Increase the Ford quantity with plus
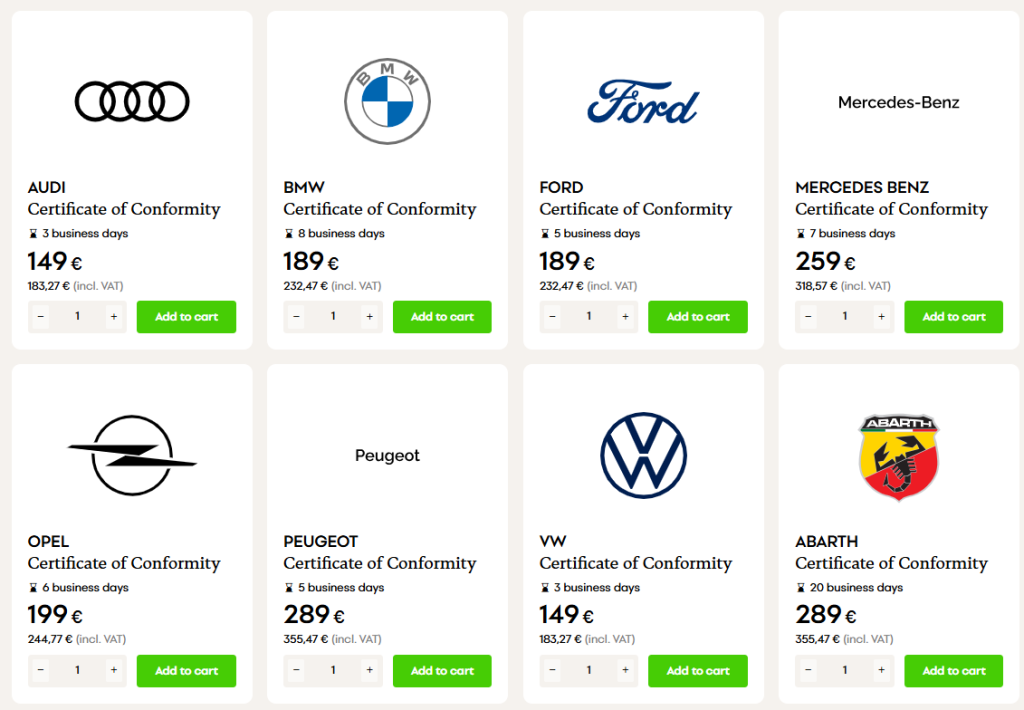Image resolution: width=1024 pixels, height=710 pixels. (x=625, y=317)
